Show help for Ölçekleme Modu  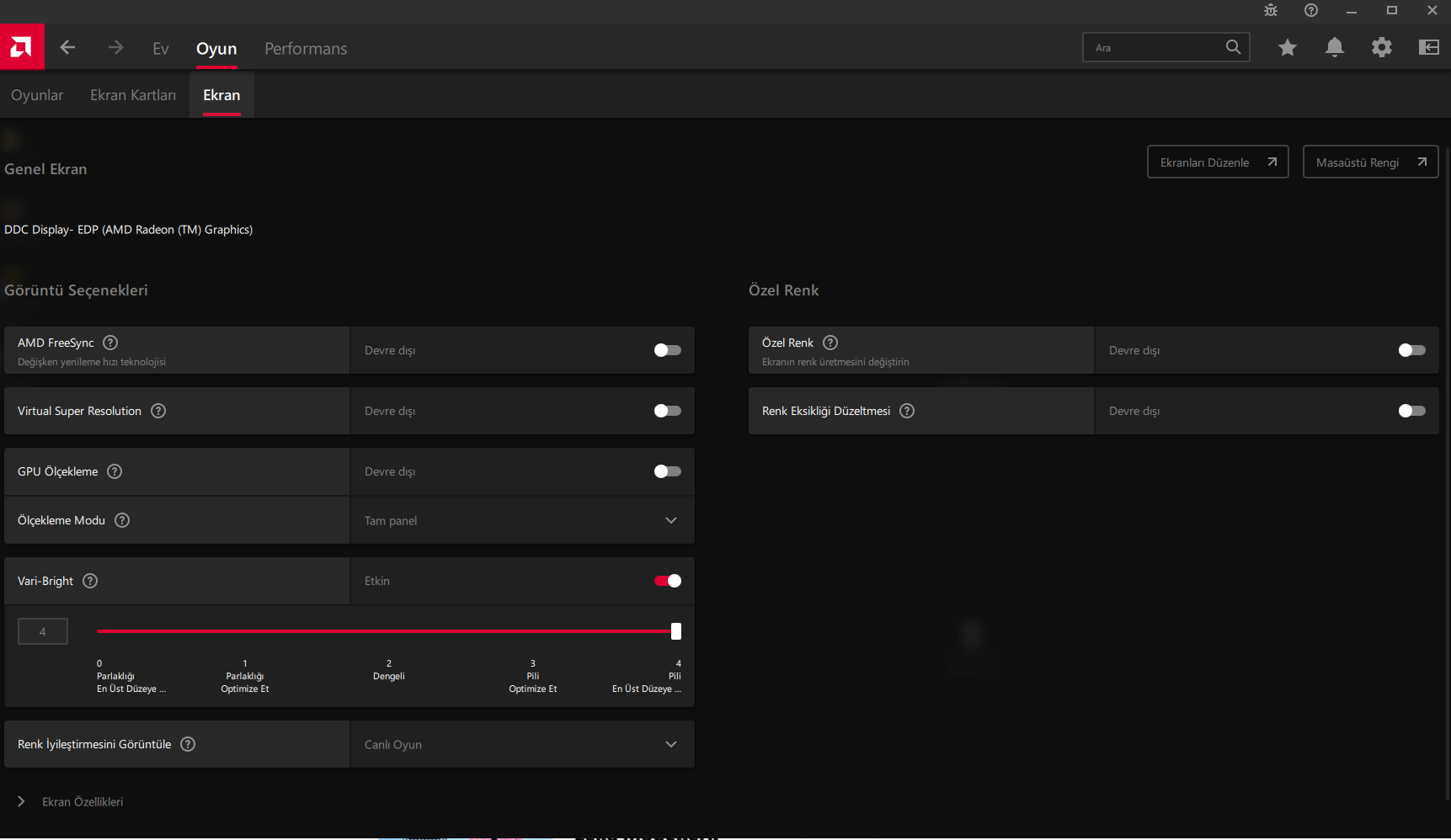tap(122, 520)
